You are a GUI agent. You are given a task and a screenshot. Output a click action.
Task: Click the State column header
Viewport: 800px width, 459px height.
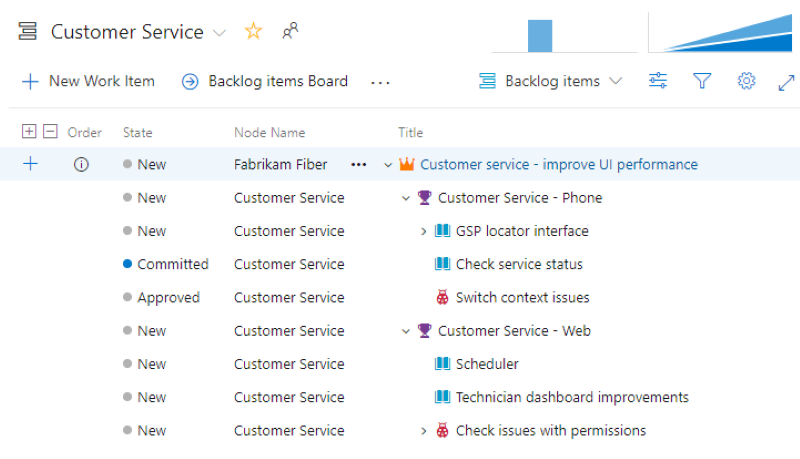click(x=137, y=133)
